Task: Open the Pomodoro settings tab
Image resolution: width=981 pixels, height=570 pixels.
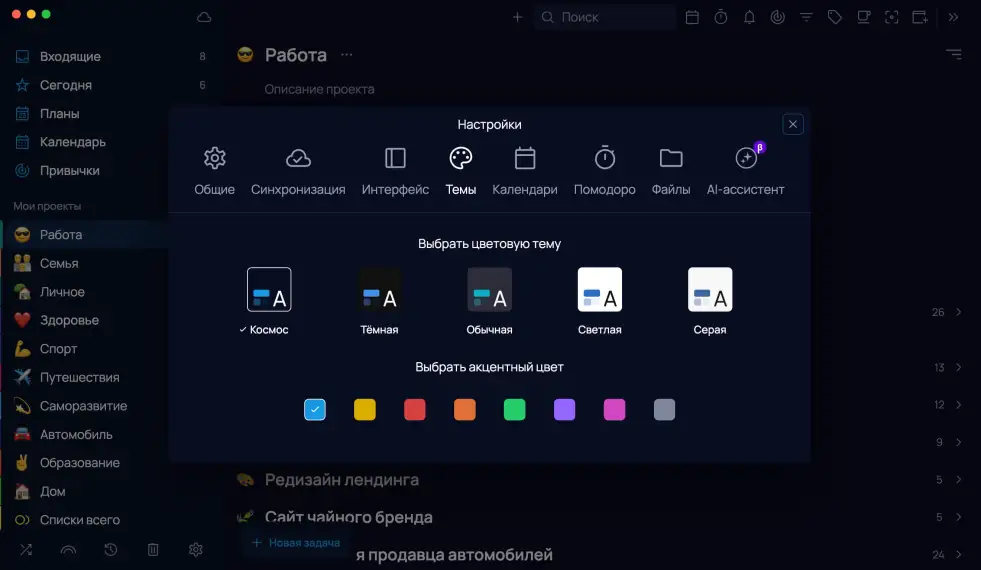Action: (x=604, y=170)
